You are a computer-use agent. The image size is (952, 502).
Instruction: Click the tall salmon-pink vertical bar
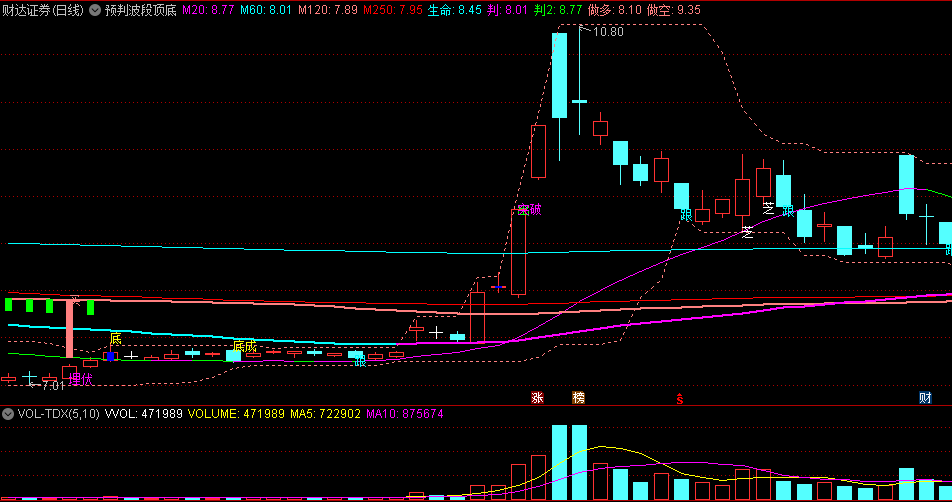pyautogui.click(x=69, y=328)
